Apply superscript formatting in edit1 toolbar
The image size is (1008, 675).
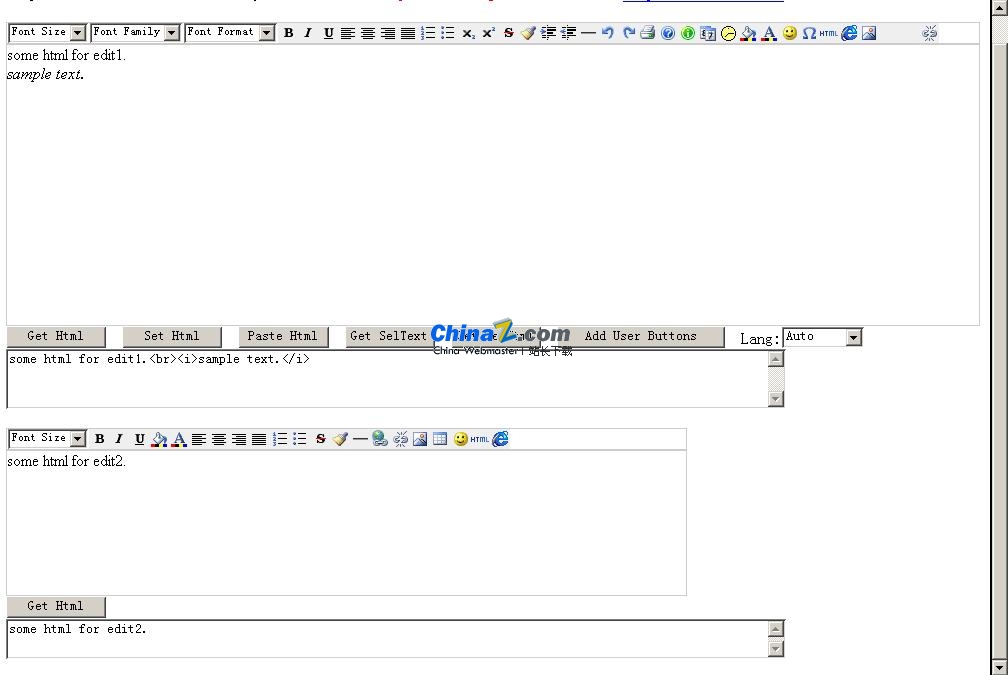(489, 33)
